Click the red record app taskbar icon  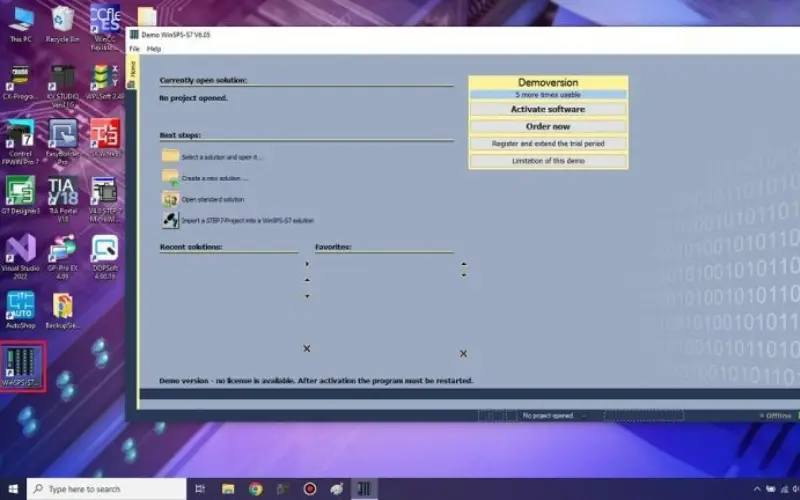point(310,489)
